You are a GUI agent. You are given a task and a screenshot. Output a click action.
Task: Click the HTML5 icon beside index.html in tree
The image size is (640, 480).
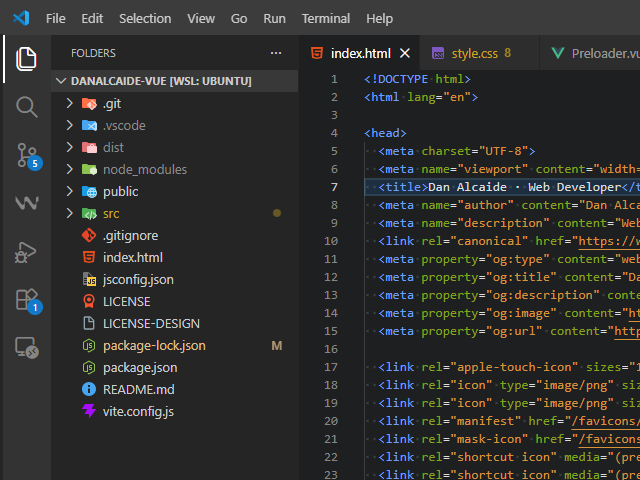point(89,258)
